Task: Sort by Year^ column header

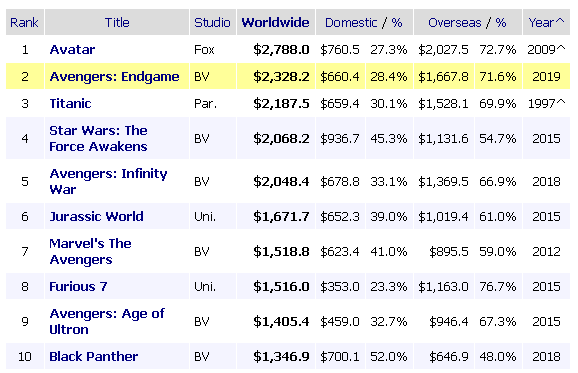Action: coord(546,23)
